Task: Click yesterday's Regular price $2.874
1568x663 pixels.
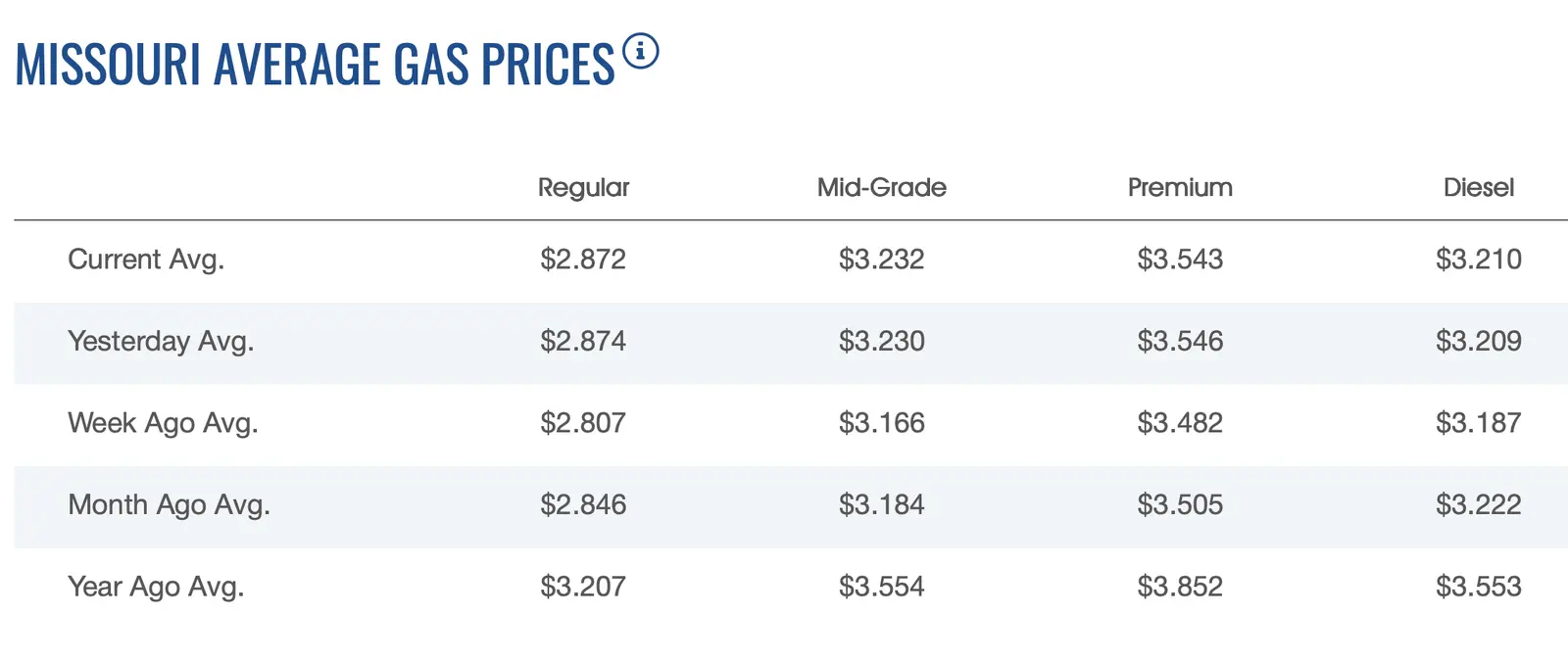Action: 583,341
